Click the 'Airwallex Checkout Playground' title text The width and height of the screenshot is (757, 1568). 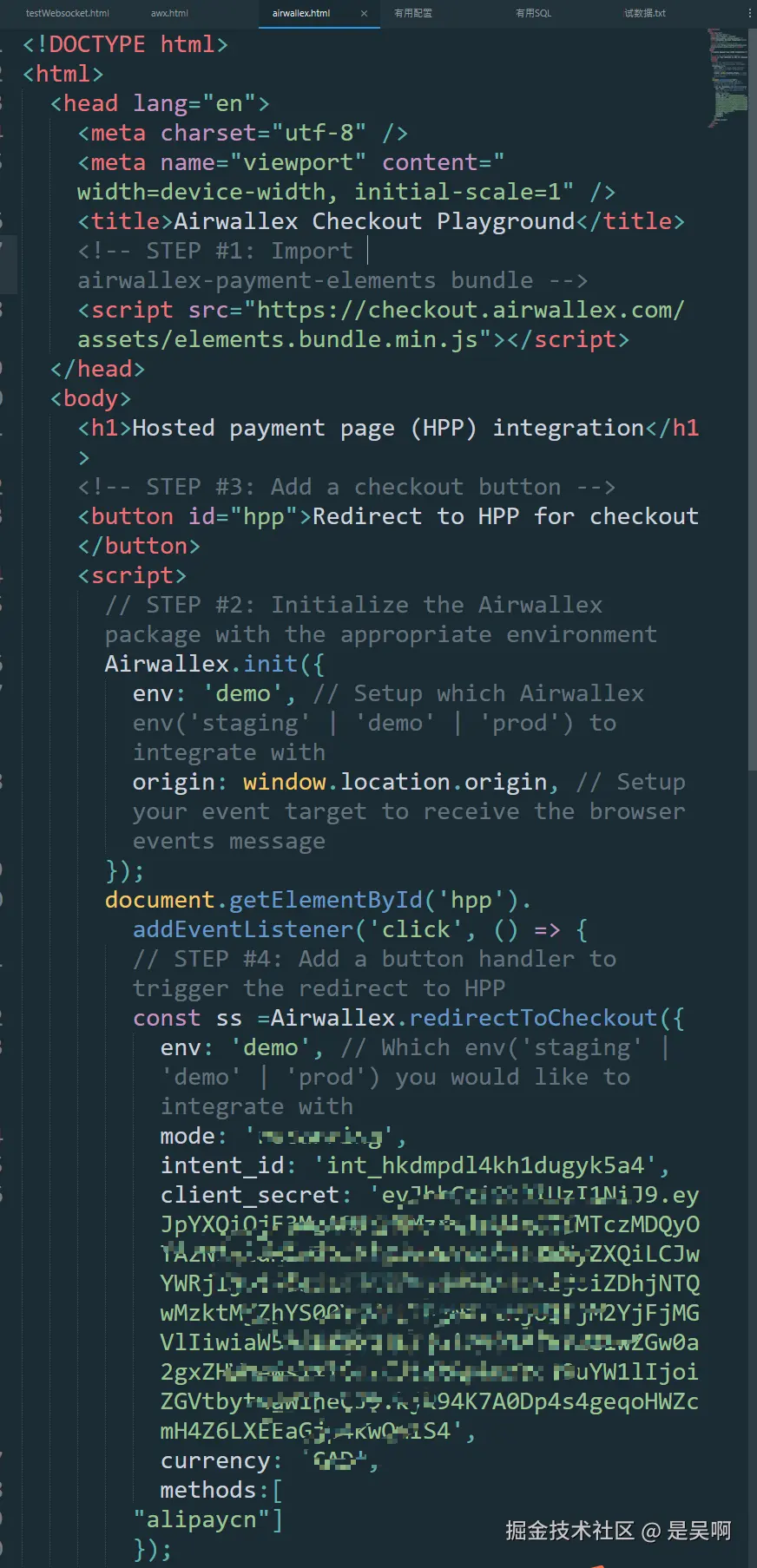374,221
